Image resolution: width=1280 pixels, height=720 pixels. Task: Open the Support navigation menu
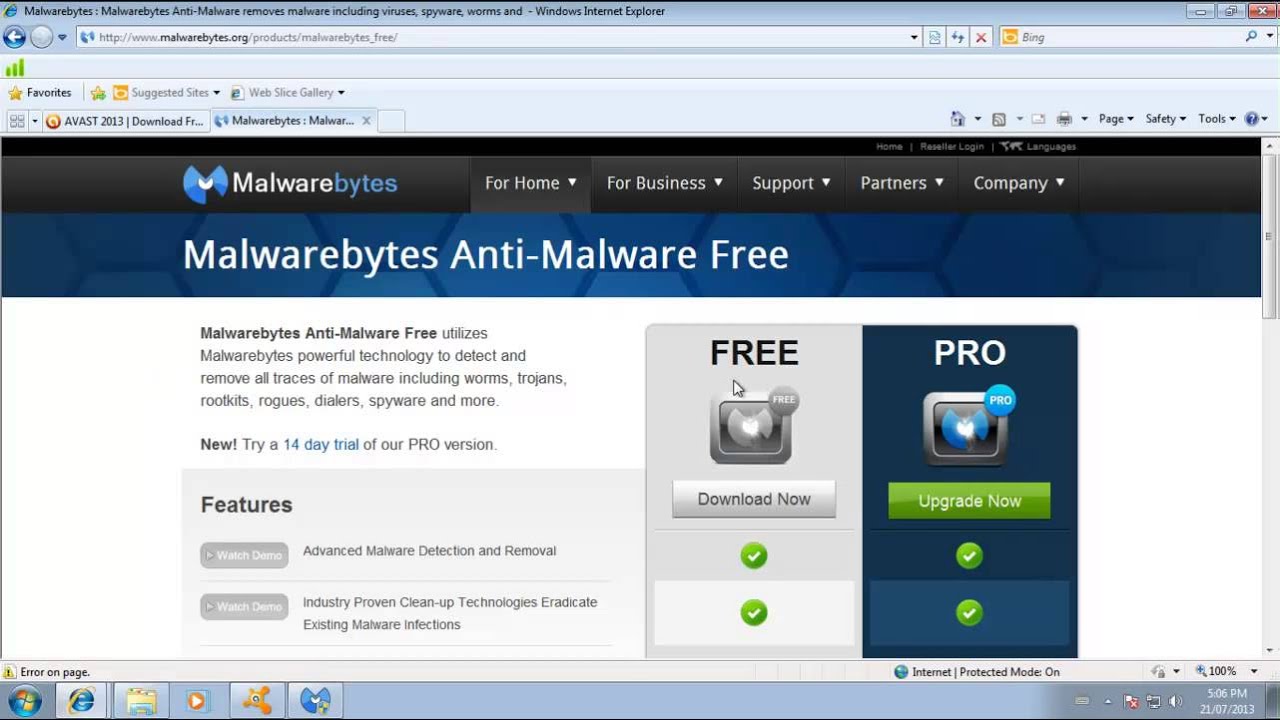tap(792, 183)
